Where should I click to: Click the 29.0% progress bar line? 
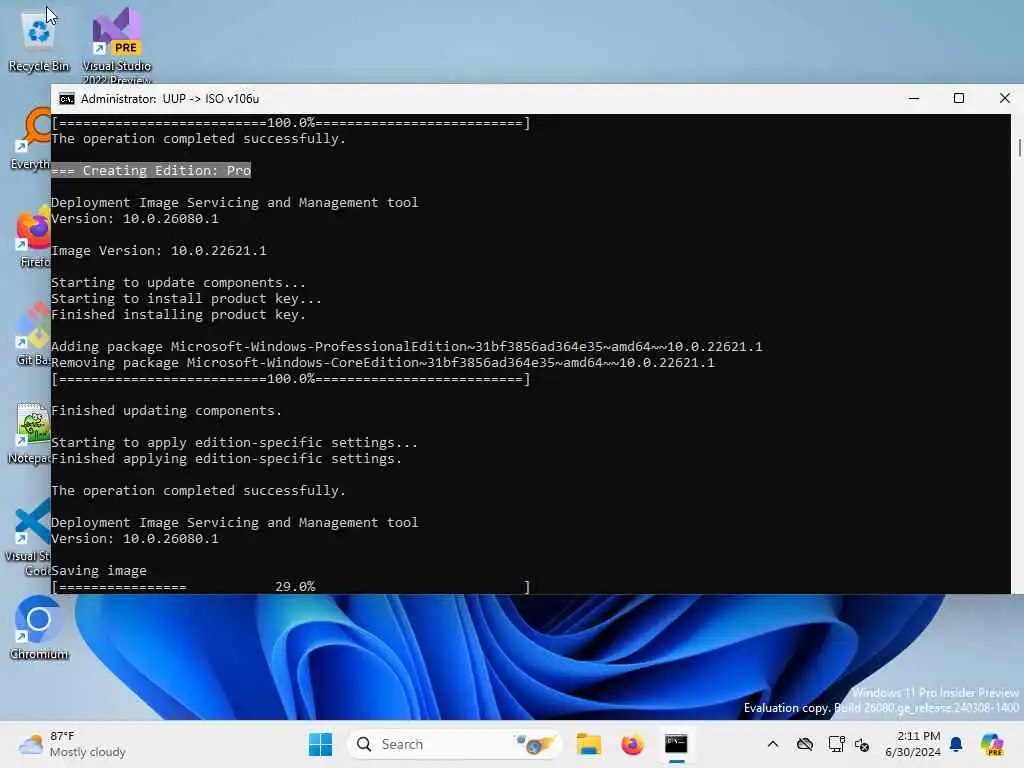click(291, 586)
